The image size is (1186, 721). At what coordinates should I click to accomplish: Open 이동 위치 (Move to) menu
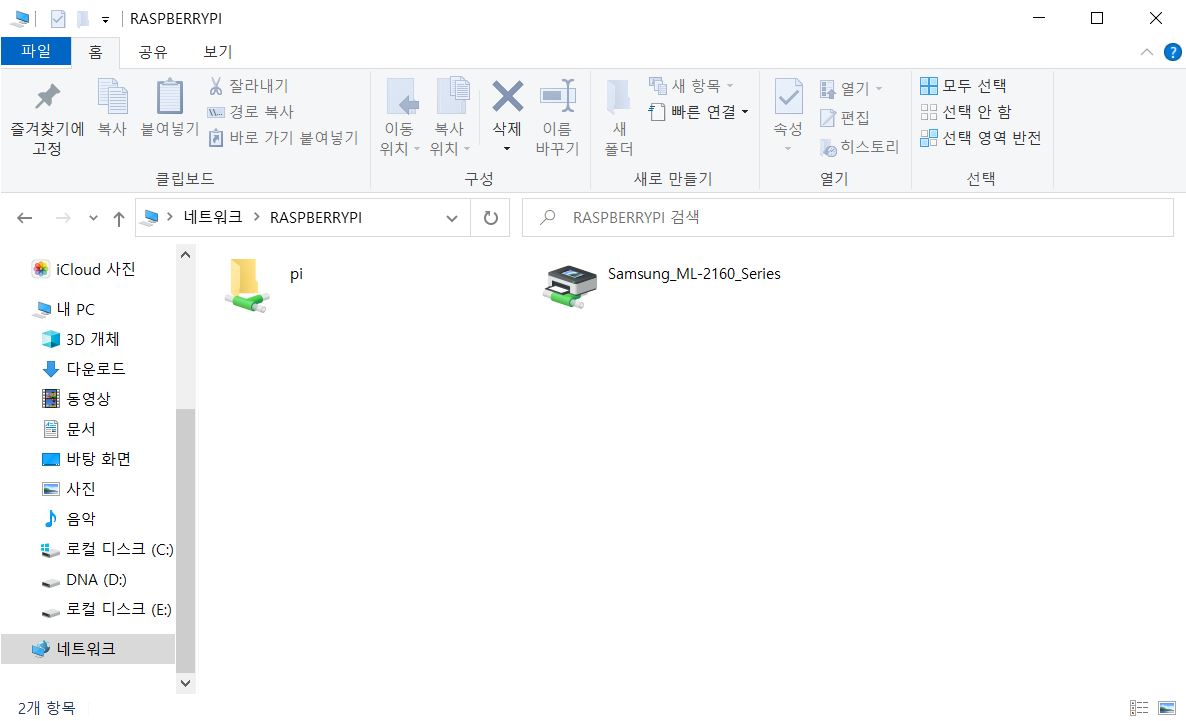point(400,117)
